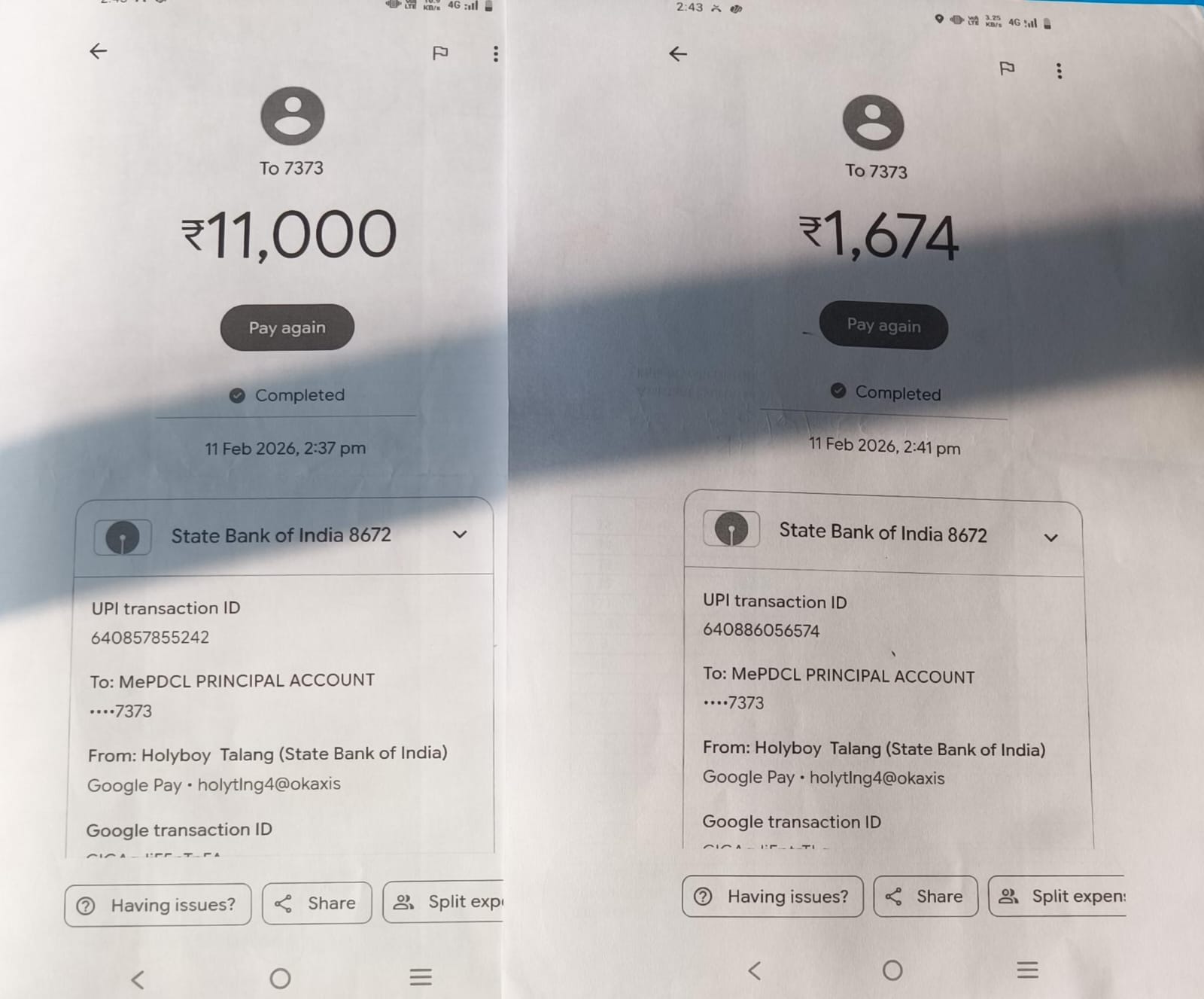Click Pay again under ₹11,000
This screenshot has height=999, width=1204.
click(287, 327)
